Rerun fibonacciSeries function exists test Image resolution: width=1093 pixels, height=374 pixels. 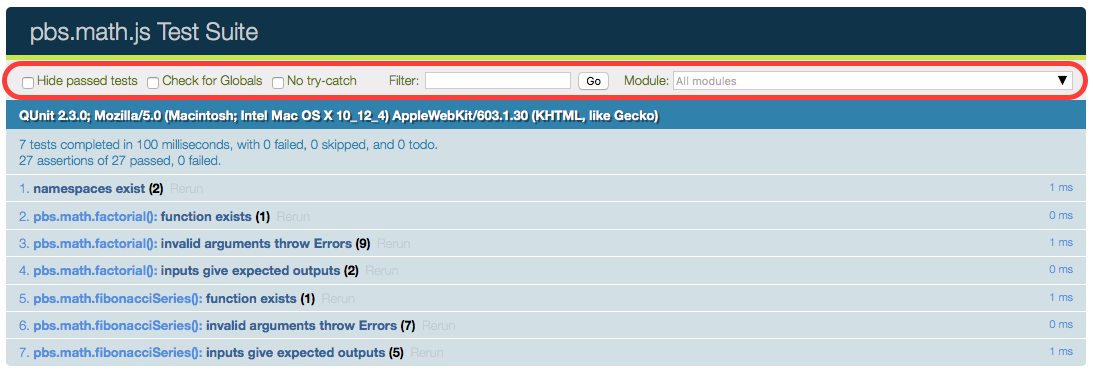pyautogui.click(x=338, y=299)
